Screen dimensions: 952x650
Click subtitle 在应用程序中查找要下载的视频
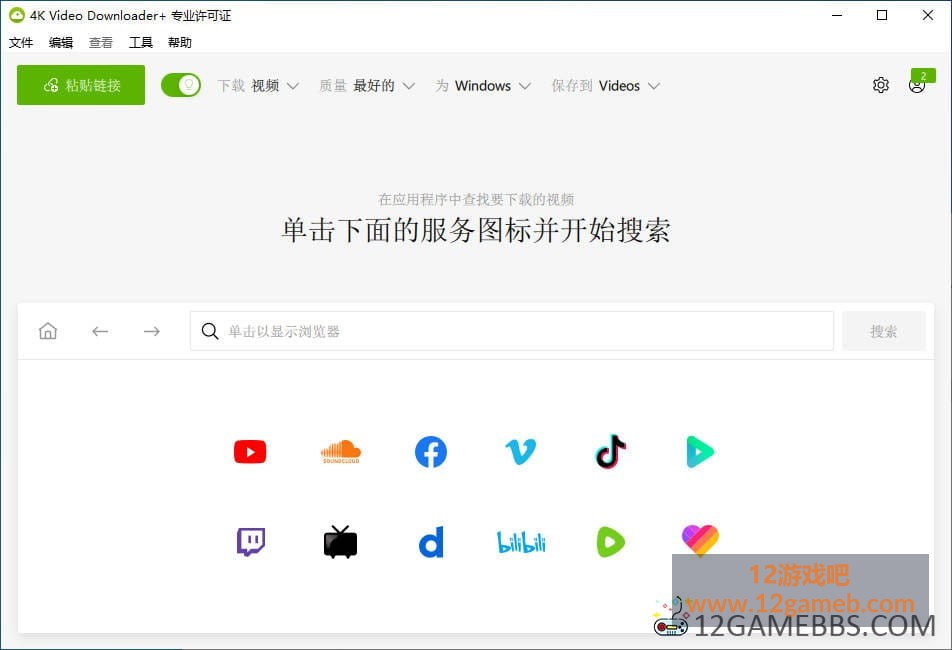coord(476,199)
